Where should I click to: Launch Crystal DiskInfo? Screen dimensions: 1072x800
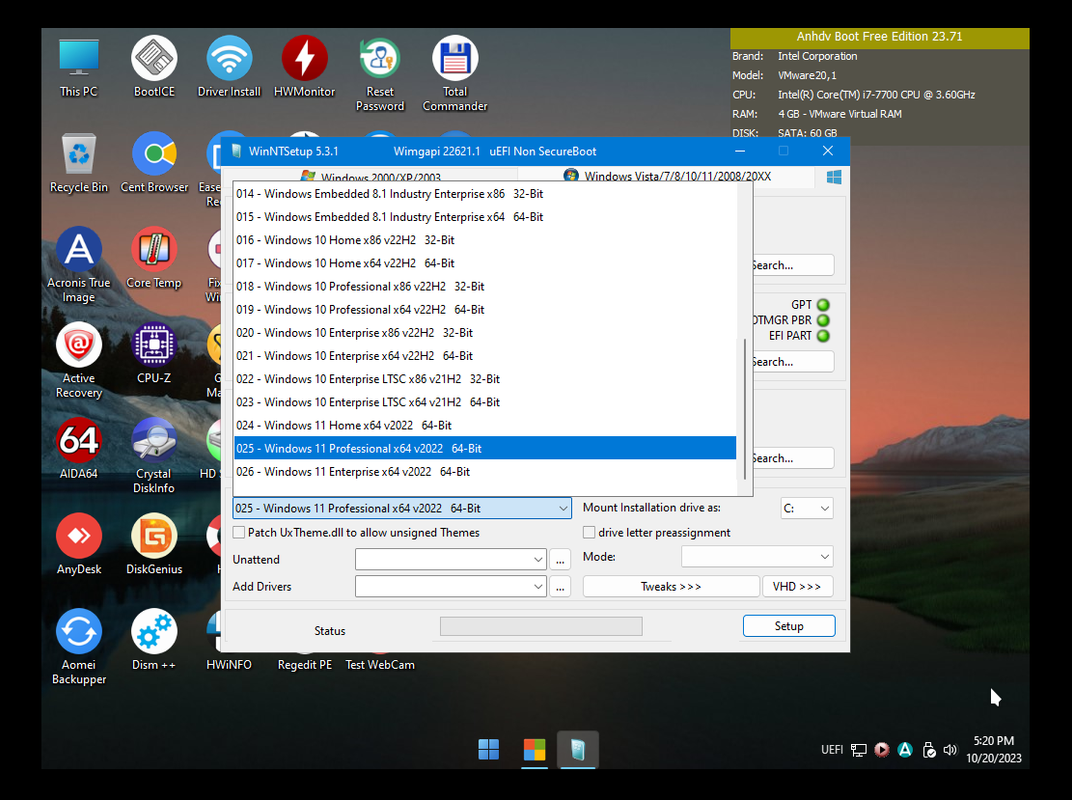pos(154,456)
